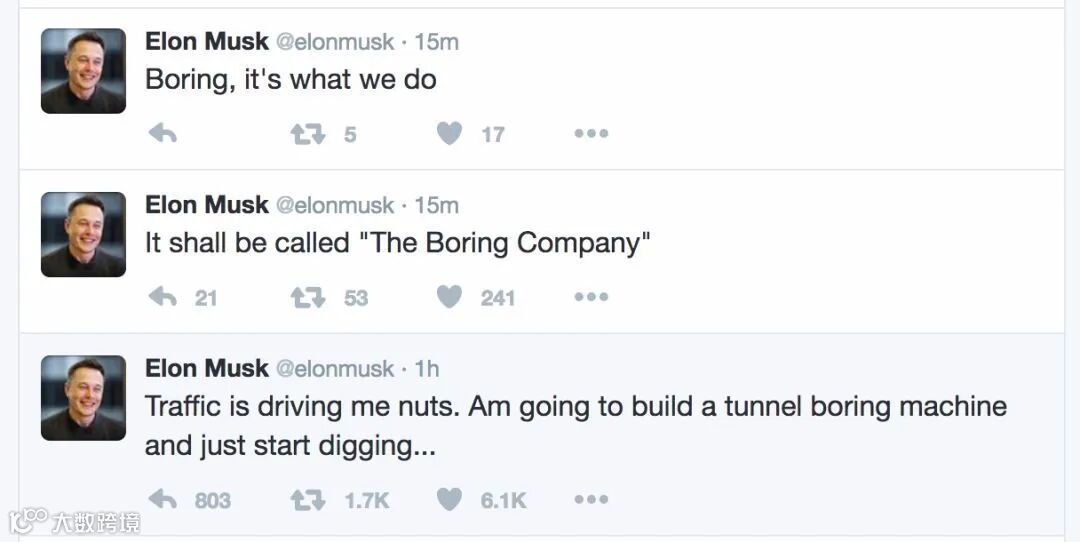
Task: Reply to the "Boring, it's what we do" tweet
Action: (162, 134)
